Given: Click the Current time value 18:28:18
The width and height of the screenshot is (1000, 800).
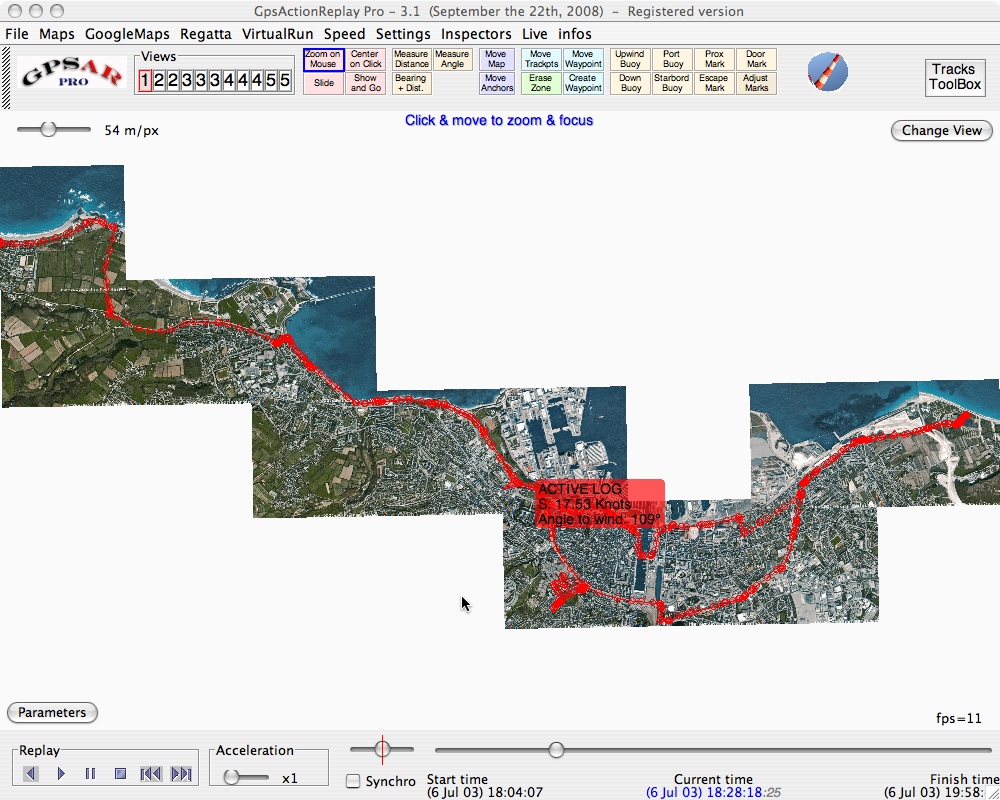Looking at the screenshot, I should click(713, 792).
